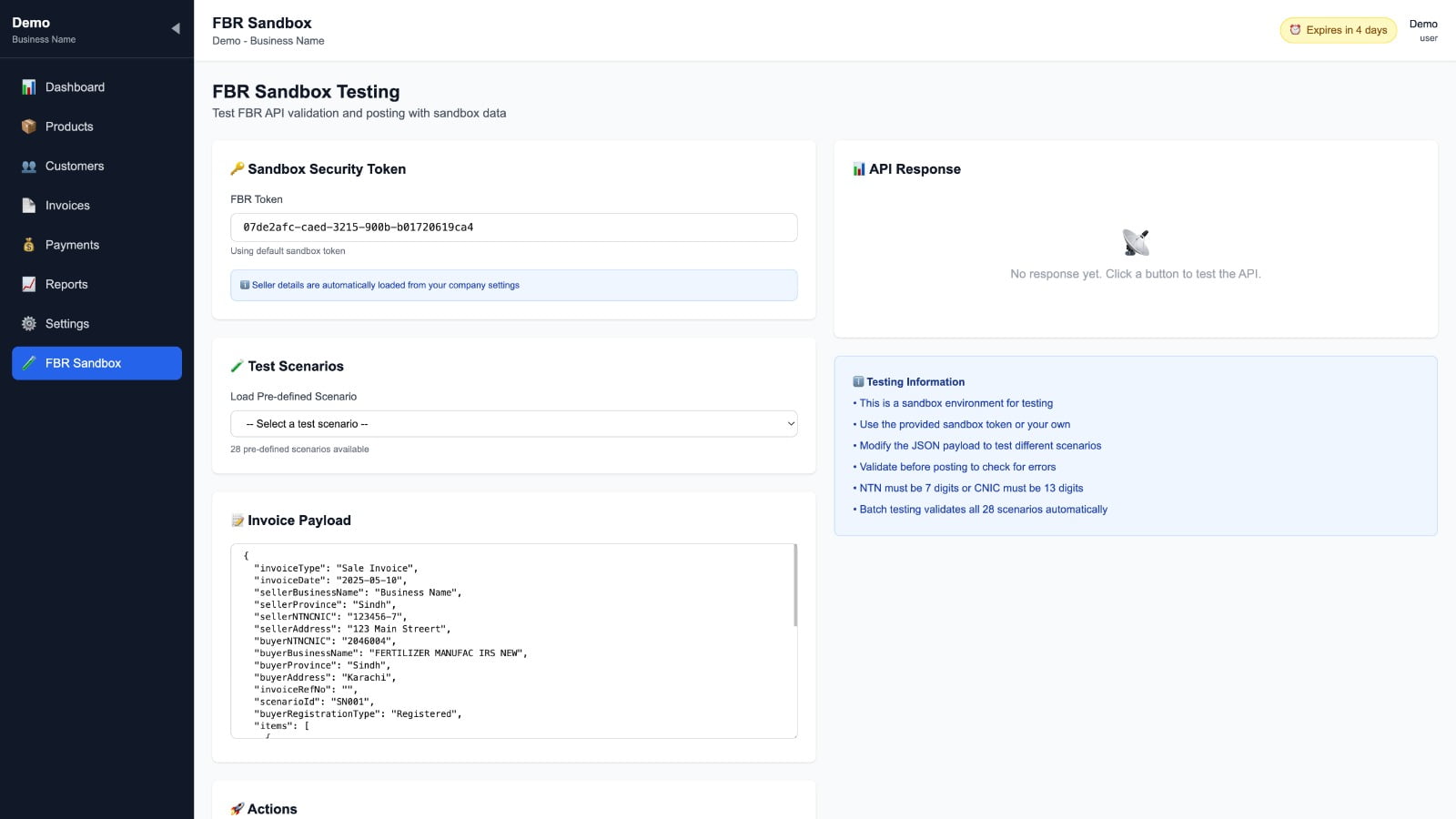Click the rocket icon beside Actions
The height and width of the screenshot is (819, 1456).
pos(238,808)
